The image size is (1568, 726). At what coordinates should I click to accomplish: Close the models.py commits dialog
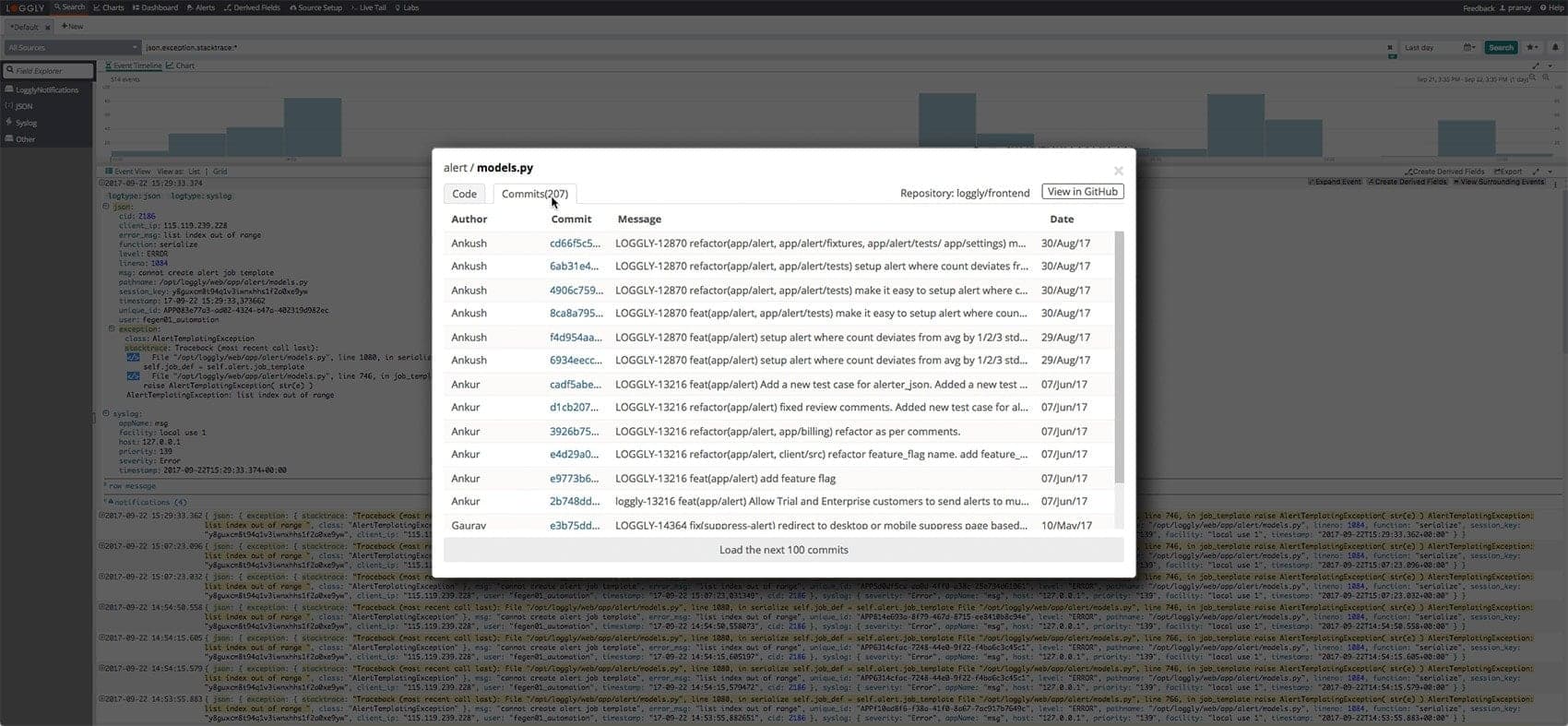(x=1118, y=171)
